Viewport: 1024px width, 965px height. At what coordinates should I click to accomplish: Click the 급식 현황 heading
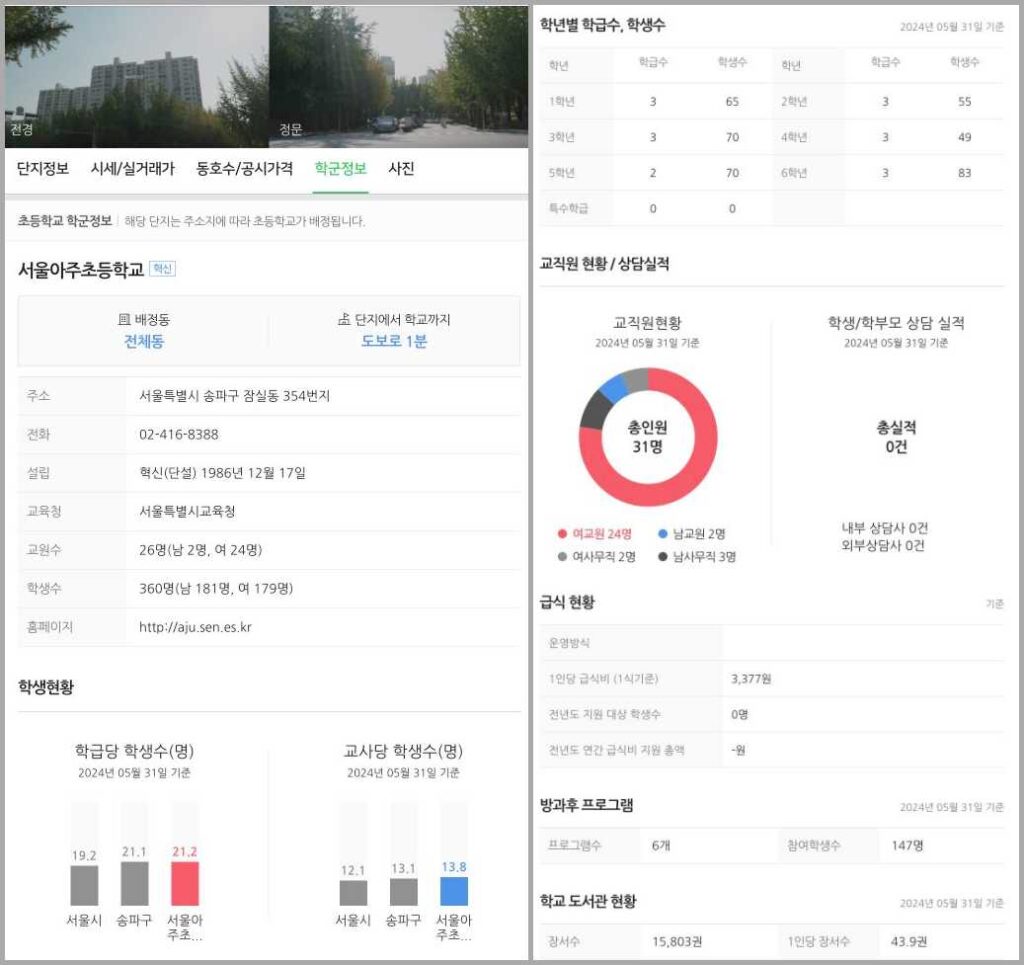(x=567, y=602)
